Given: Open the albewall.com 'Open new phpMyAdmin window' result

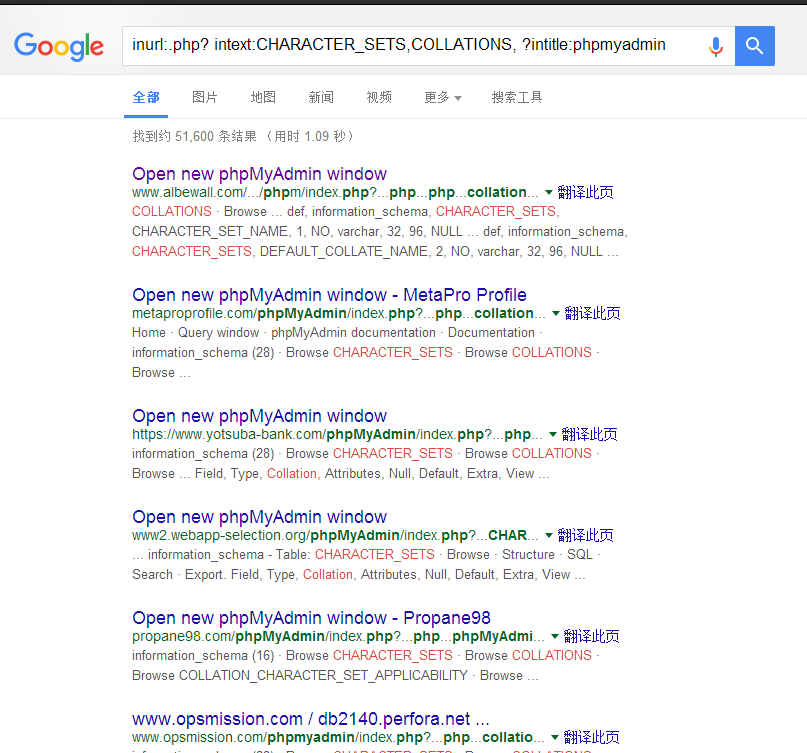Looking at the screenshot, I should 259,174.
